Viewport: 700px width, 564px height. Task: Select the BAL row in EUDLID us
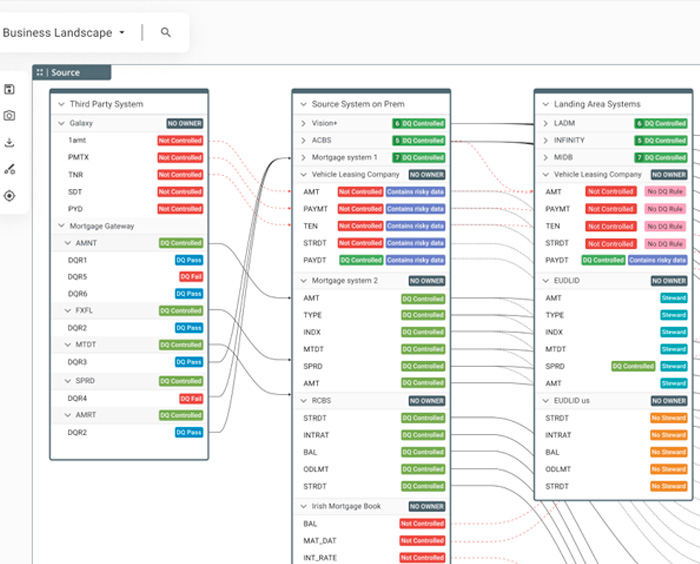click(x=614, y=452)
